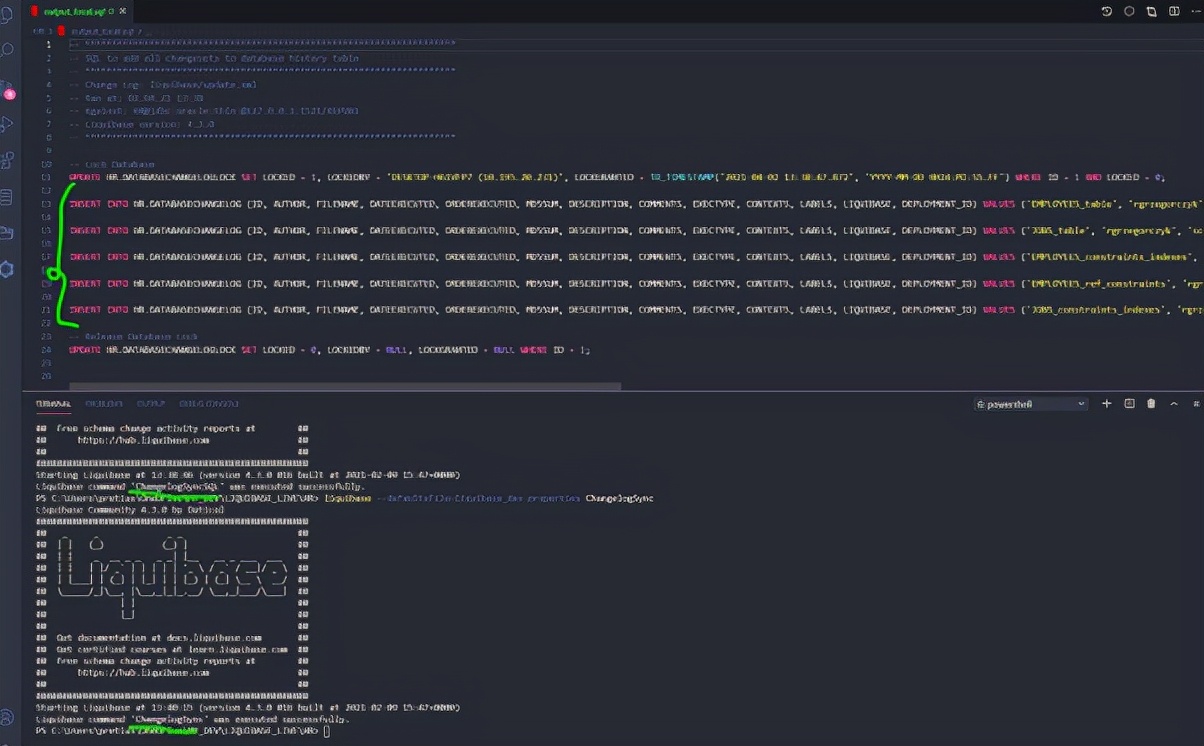Viewport: 1204px width, 746px height.
Task: Create a new terminal with plus icon
Action: [x=1107, y=404]
